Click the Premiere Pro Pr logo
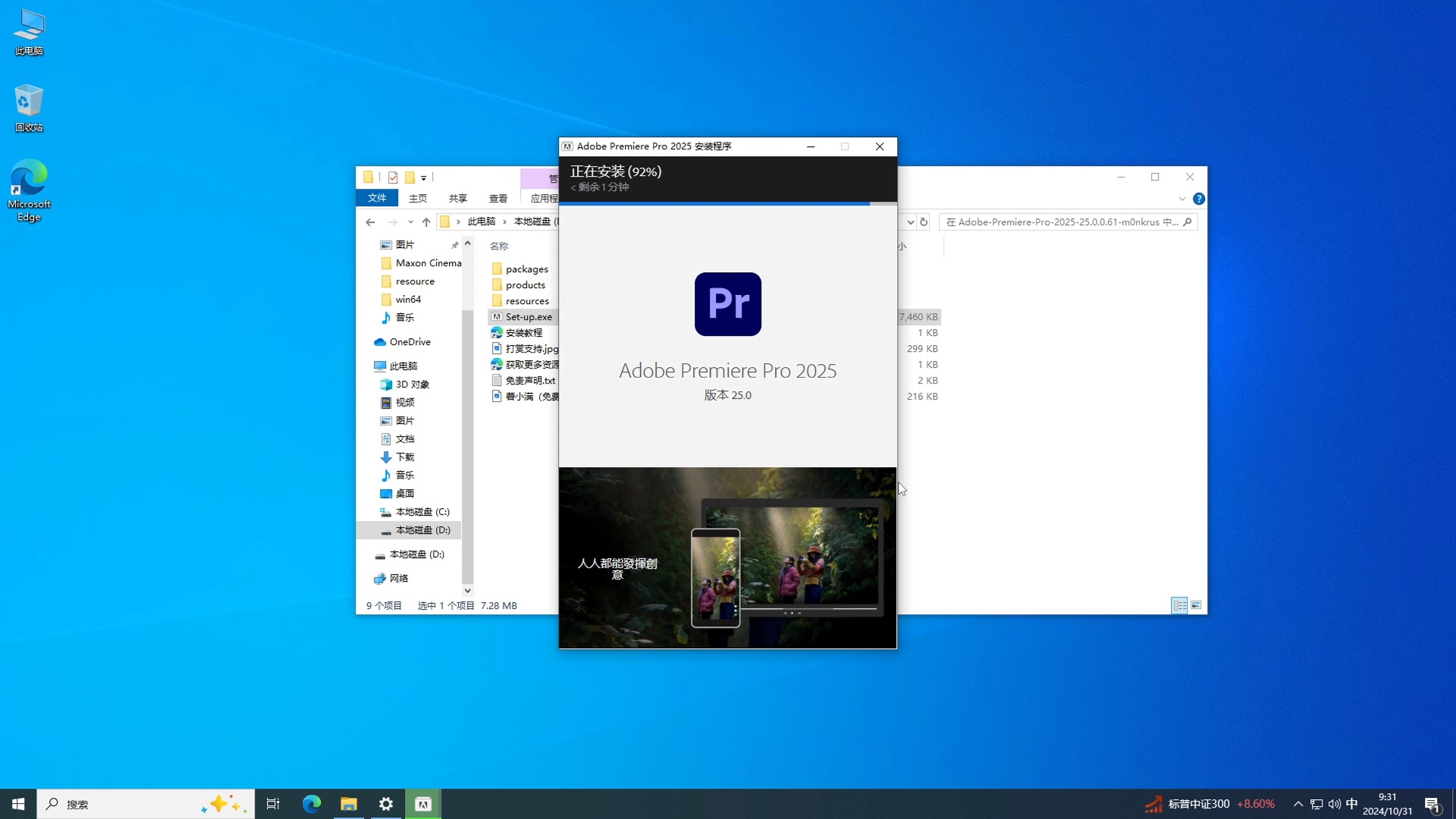 (727, 304)
